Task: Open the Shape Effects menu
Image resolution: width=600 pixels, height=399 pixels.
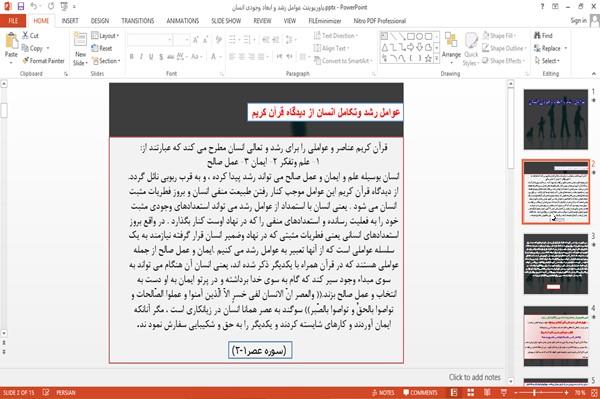Action: click(x=504, y=61)
